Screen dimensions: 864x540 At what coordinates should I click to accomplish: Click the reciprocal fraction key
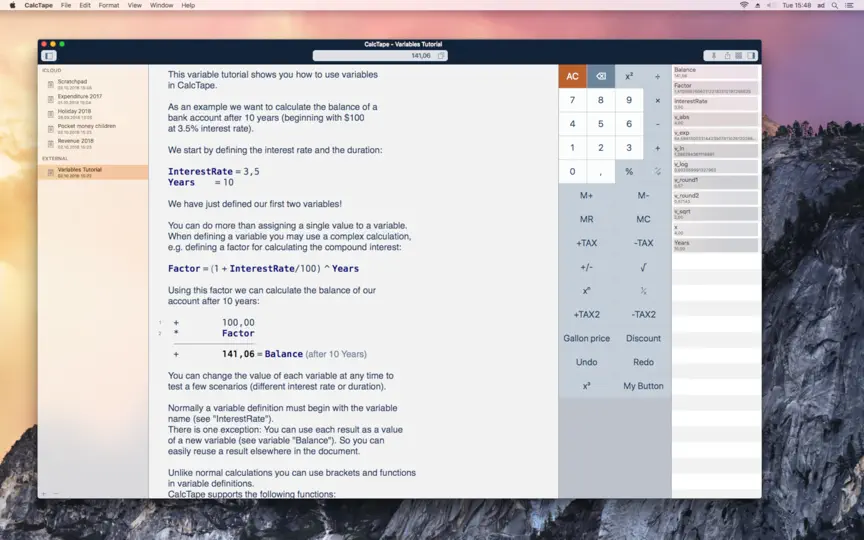[643, 291]
